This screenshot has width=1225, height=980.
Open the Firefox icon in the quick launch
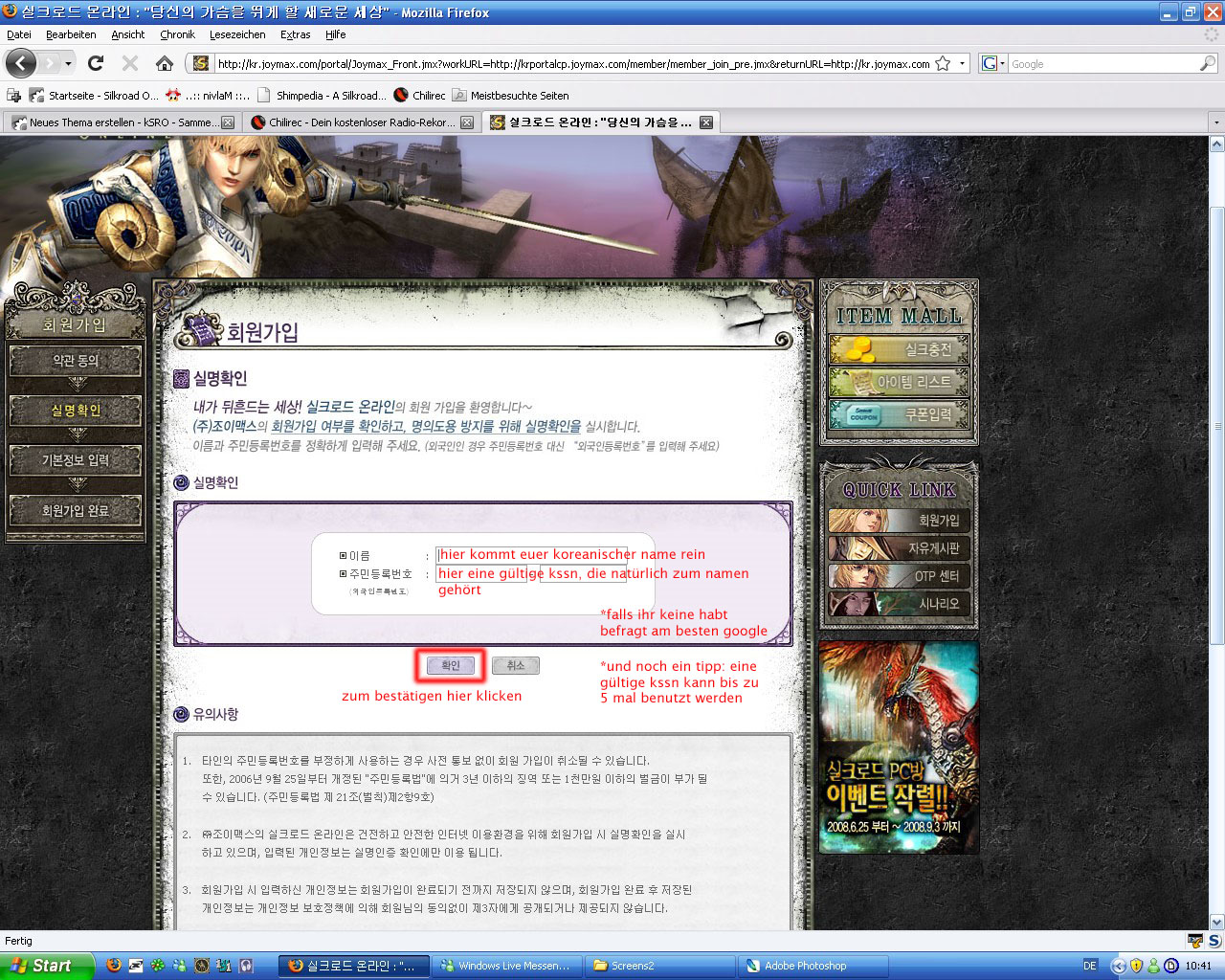click(114, 966)
